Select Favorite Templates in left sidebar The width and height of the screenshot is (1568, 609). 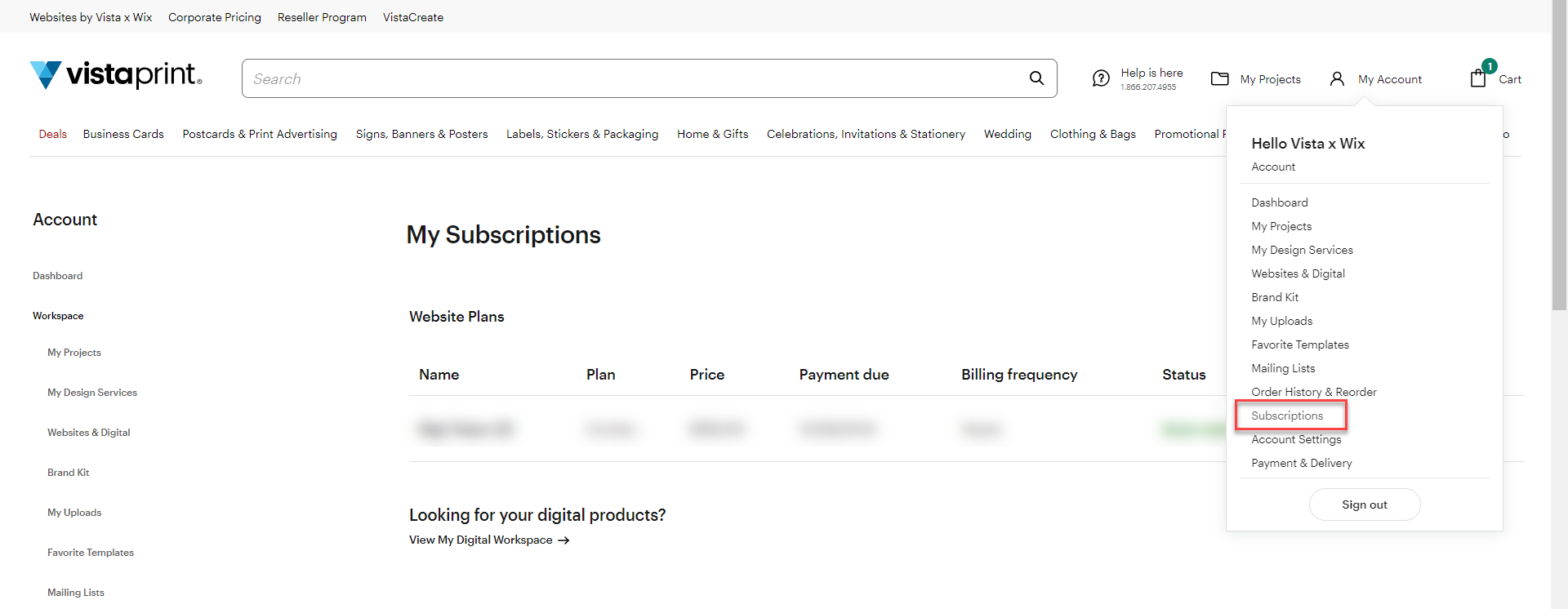click(x=91, y=553)
